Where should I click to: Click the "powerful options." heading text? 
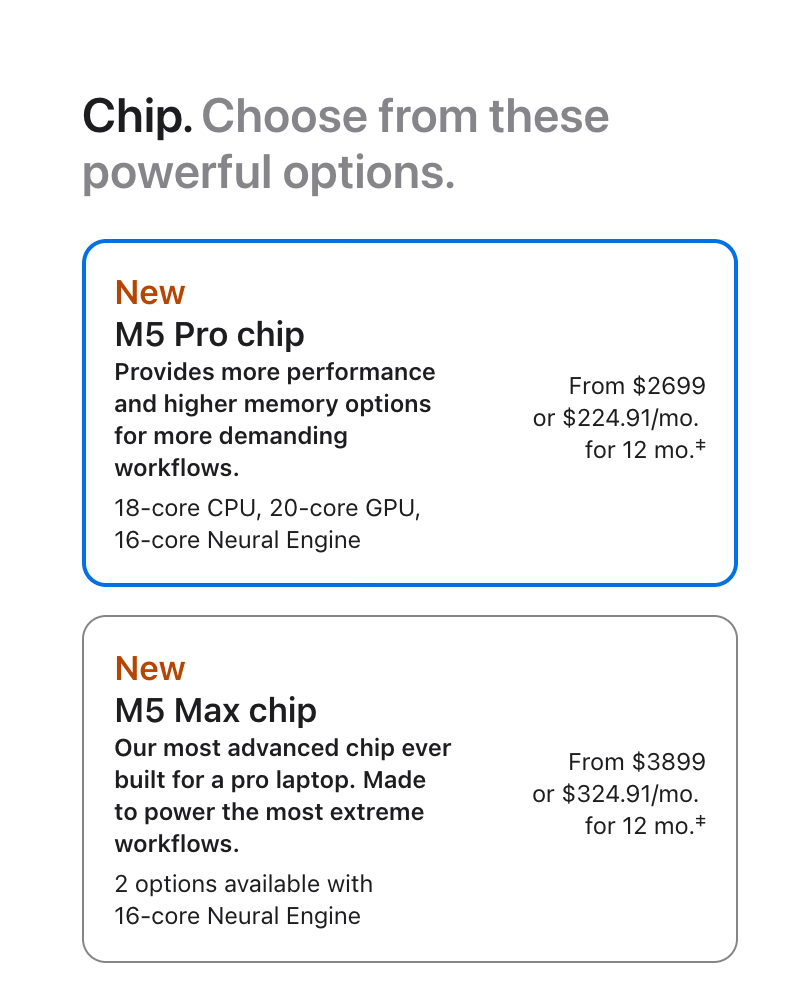pos(268,173)
